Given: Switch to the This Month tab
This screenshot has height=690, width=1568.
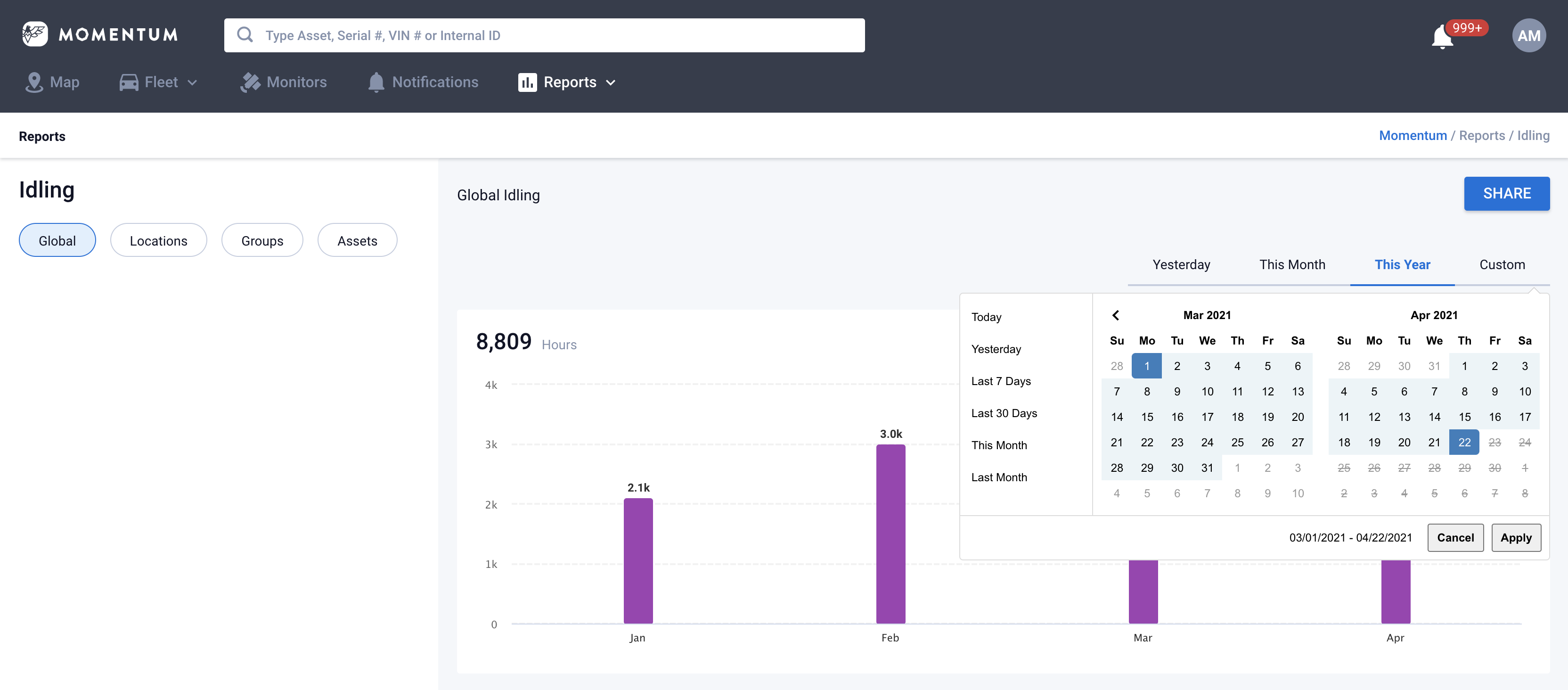Looking at the screenshot, I should [1291, 265].
